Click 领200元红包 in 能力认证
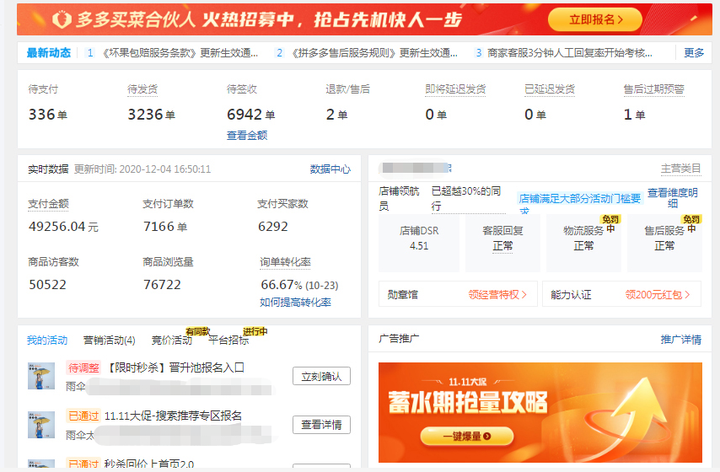The height and width of the screenshot is (472, 720). [x=658, y=295]
